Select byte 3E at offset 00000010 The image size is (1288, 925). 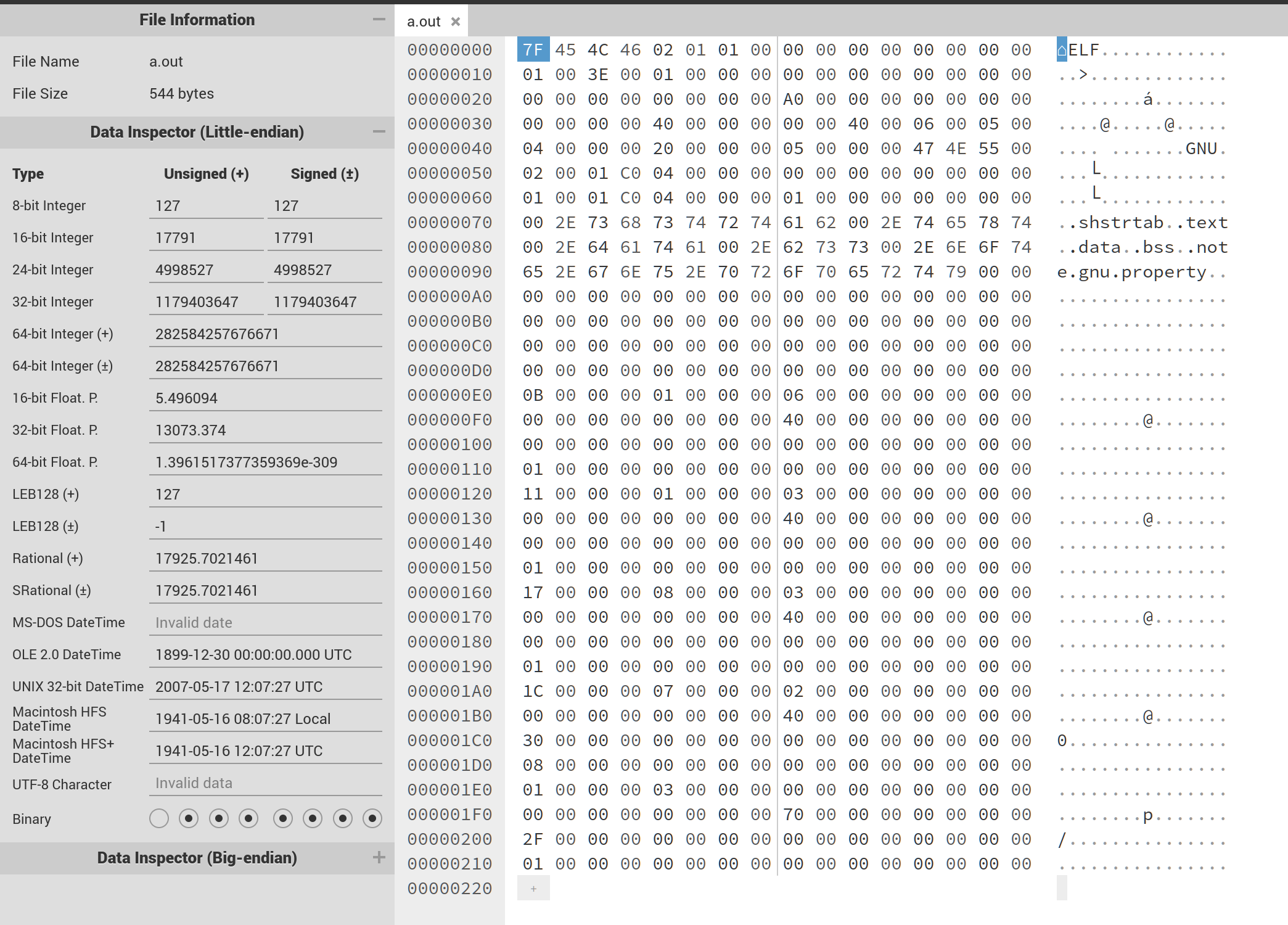pos(598,74)
